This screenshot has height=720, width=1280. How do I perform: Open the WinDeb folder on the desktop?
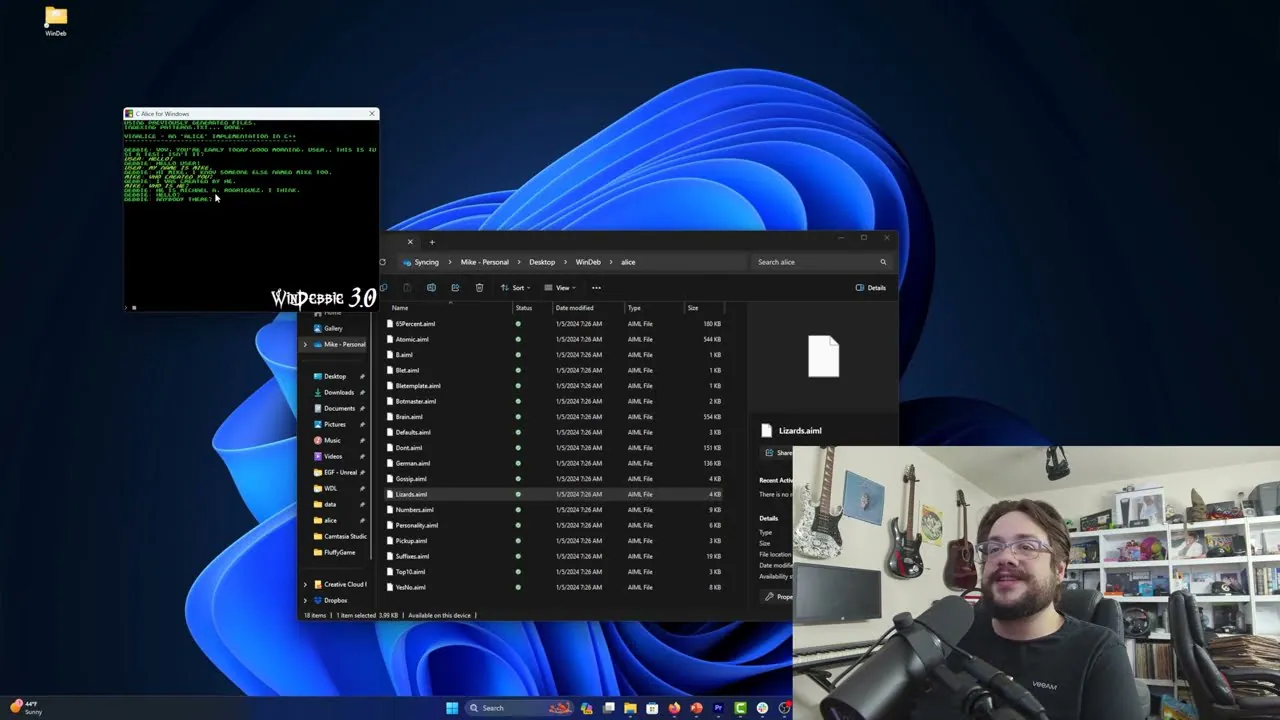(x=56, y=21)
